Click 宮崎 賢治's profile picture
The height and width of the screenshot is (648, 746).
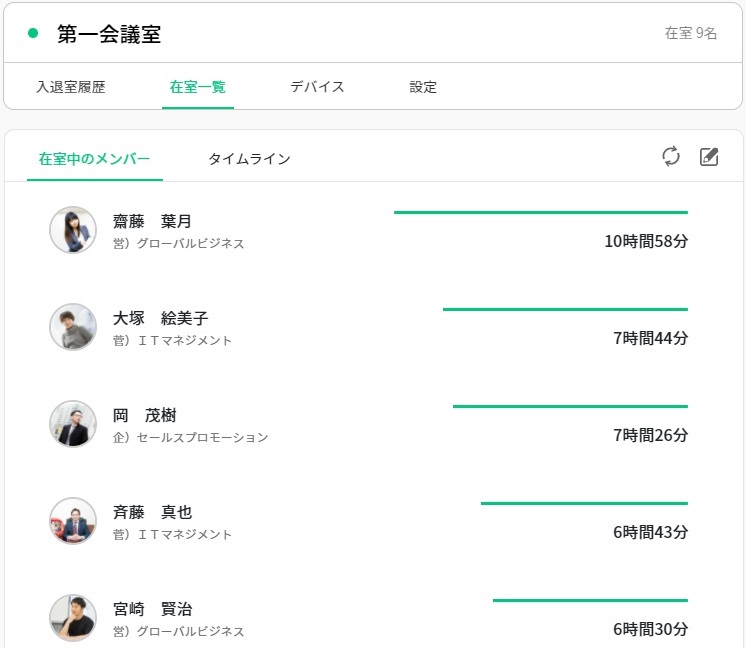point(73,618)
